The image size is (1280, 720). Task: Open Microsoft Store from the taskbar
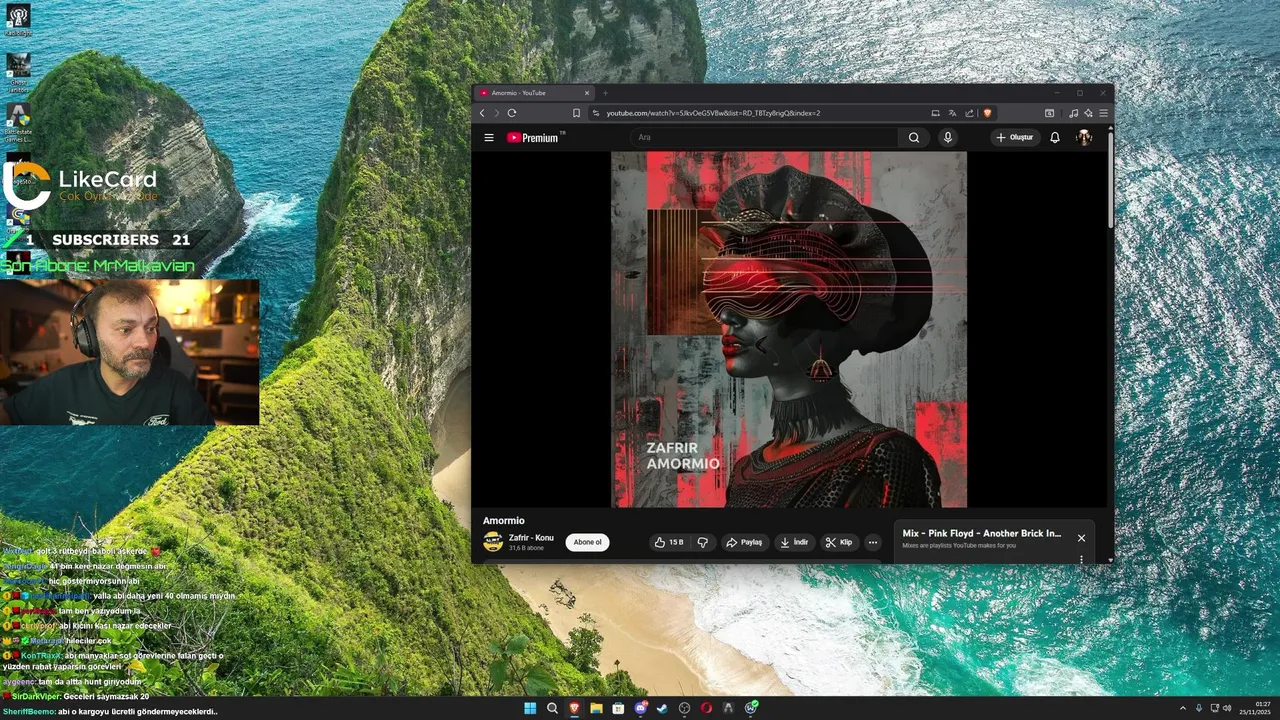618,708
